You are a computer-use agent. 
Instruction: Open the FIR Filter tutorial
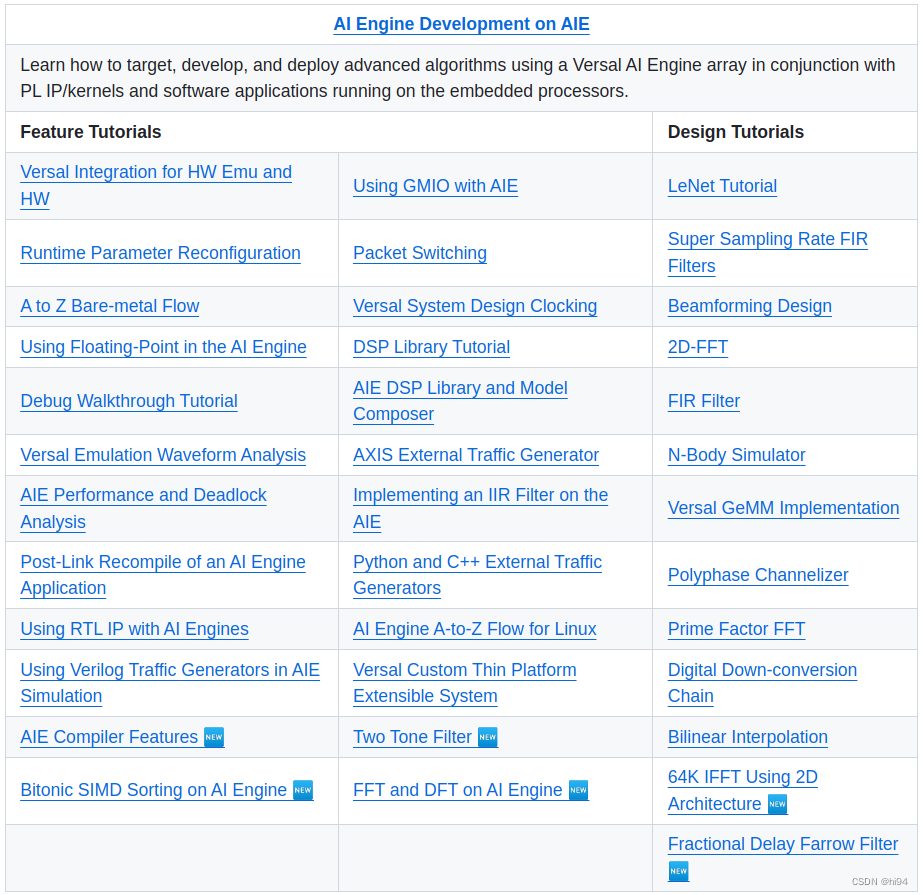click(x=703, y=401)
